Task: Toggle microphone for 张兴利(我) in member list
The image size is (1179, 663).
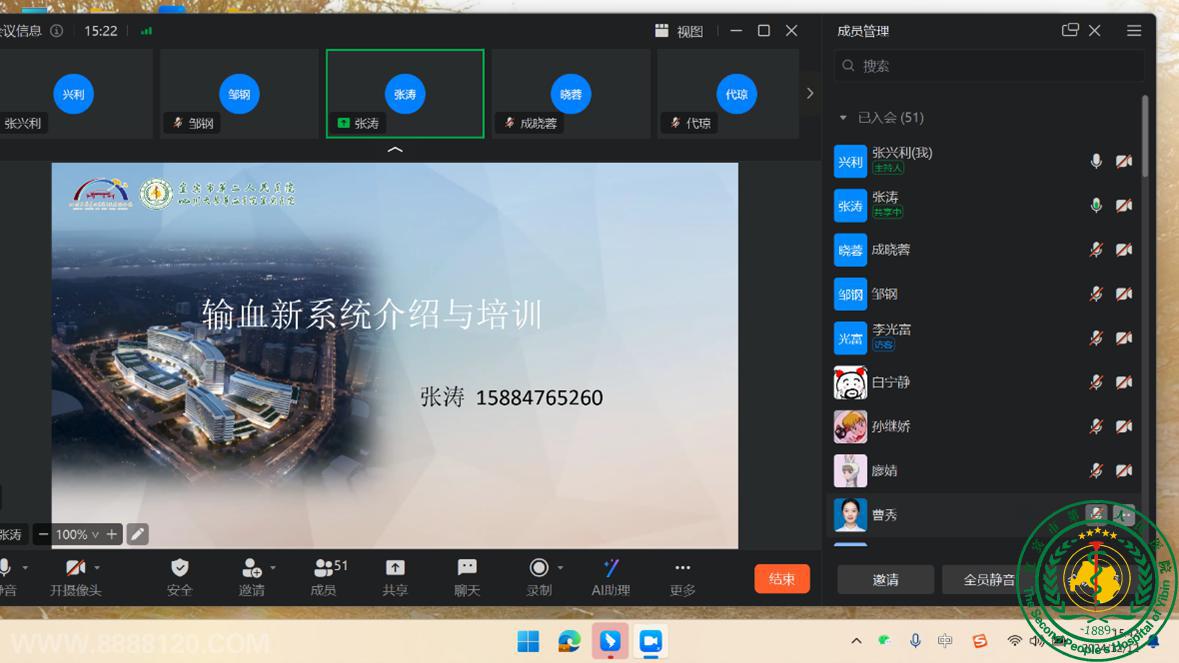Action: (1096, 161)
